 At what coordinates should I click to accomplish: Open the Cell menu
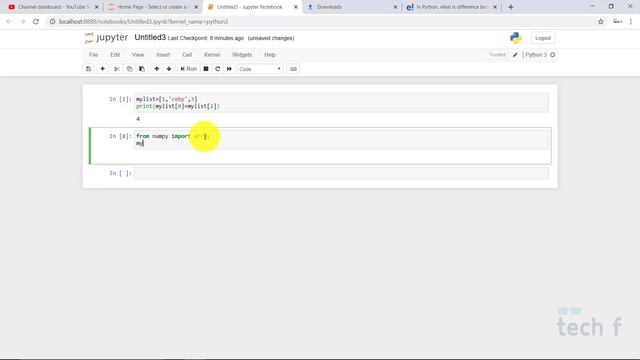point(187,55)
